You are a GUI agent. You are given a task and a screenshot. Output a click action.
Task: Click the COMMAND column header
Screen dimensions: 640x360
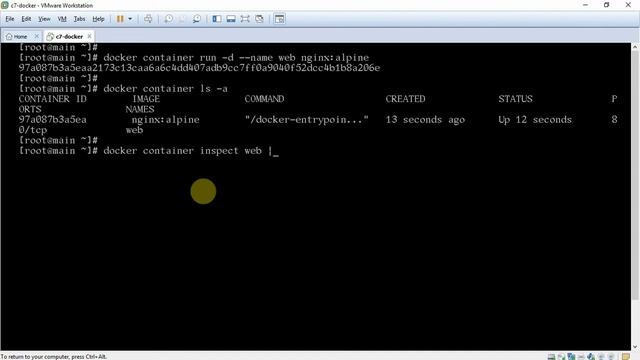click(264, 99)
